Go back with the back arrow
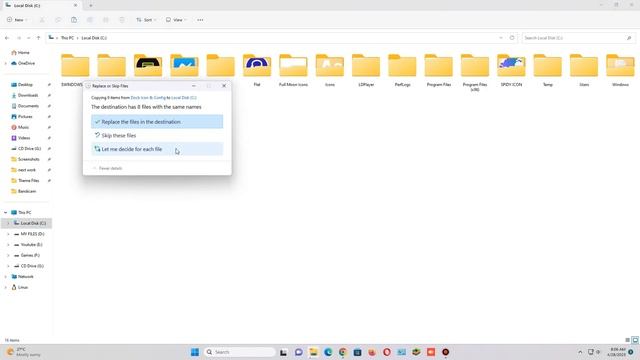 tap(7, 38)
